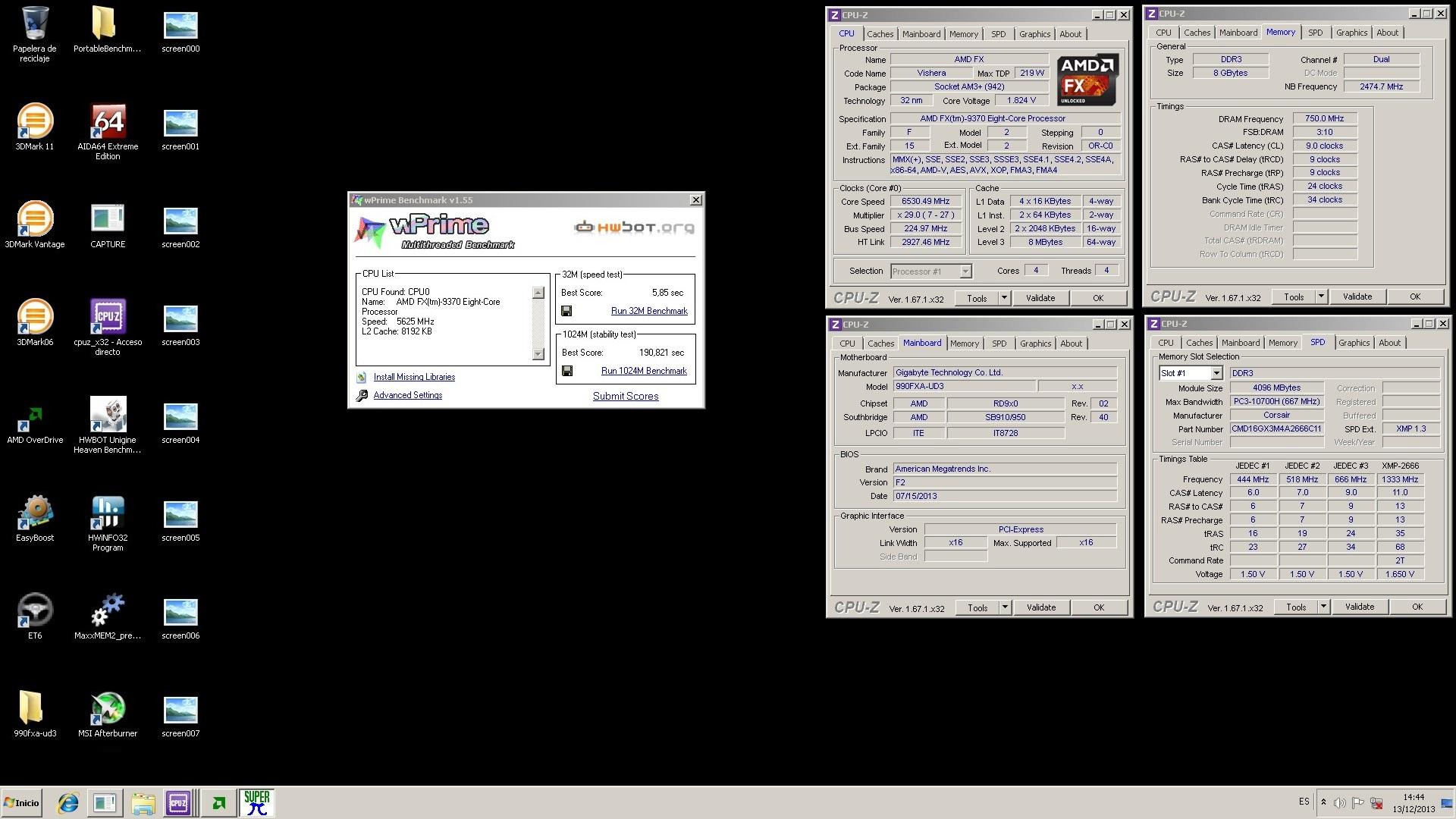This screenshot has width=1456, height=819.
Task: Open the SUPER PI taskbar button
Action: [x=257, y=802]
